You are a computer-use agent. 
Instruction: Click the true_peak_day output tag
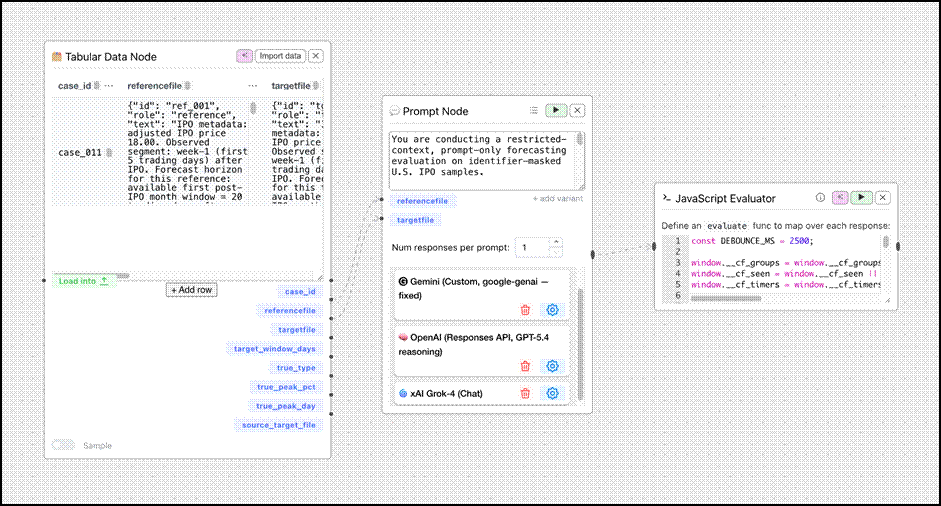pos(286,406)
